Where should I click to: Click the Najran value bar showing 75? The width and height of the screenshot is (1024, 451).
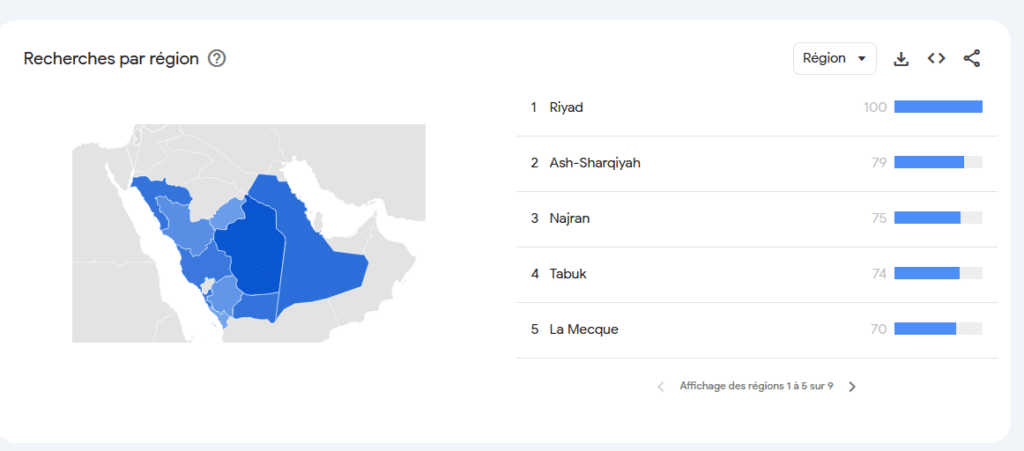coord(938,218)
